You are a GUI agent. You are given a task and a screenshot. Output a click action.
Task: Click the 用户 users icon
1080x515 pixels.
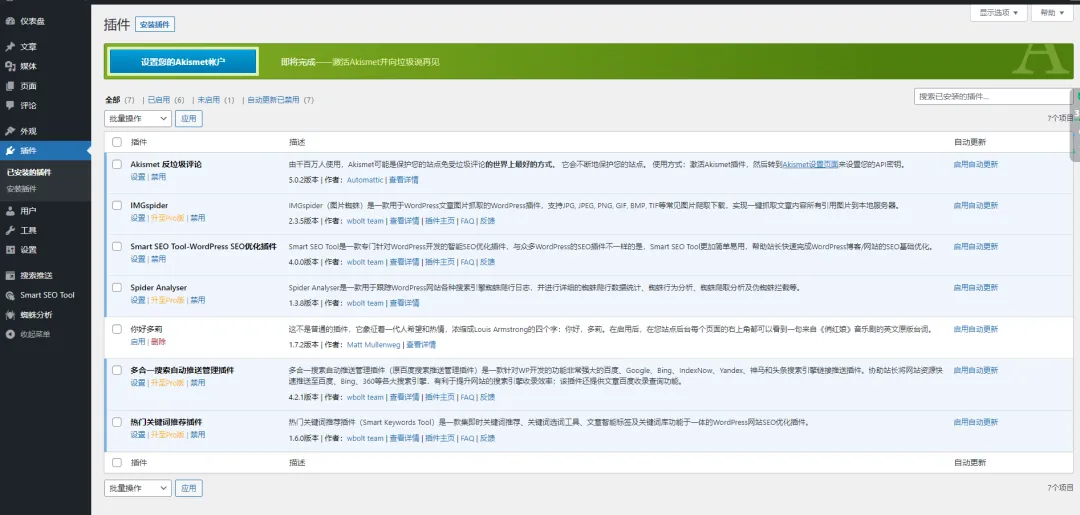click(10, 211)
